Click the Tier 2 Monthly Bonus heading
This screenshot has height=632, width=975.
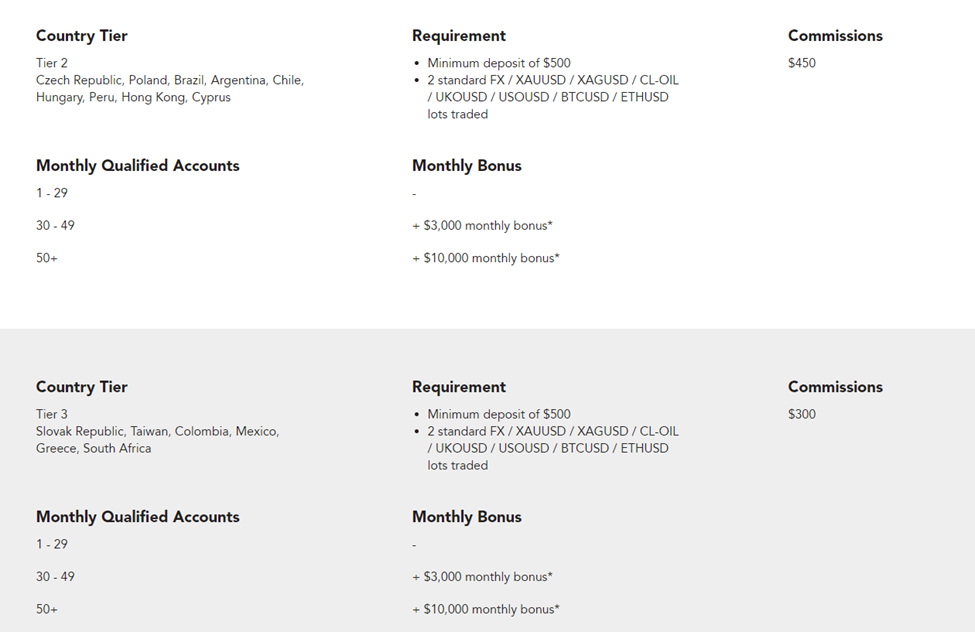(x=467, y=166)
